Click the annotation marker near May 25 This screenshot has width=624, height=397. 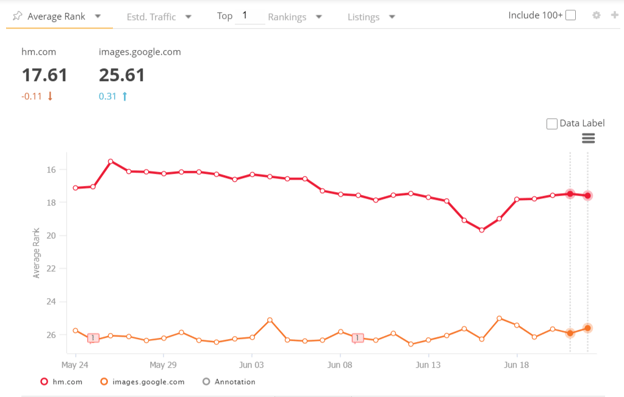click(93, 338)
